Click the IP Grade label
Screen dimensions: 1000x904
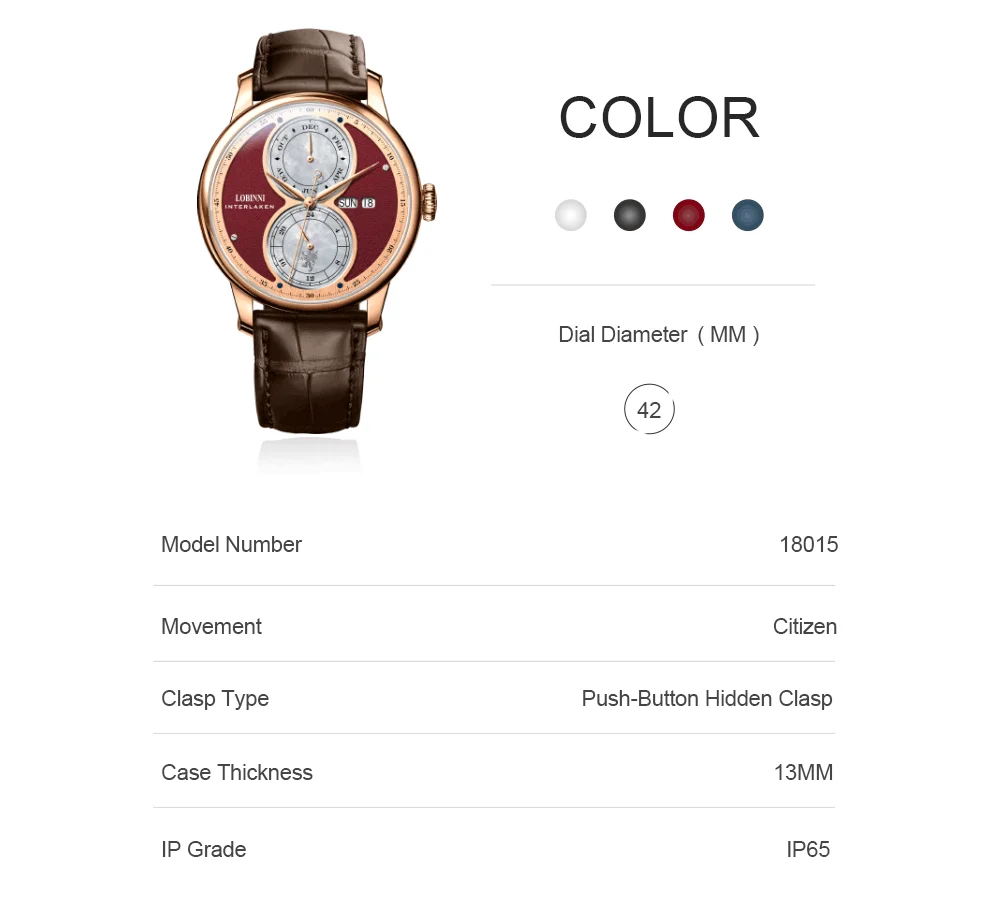pyautogui.click(x=203, y=850)
